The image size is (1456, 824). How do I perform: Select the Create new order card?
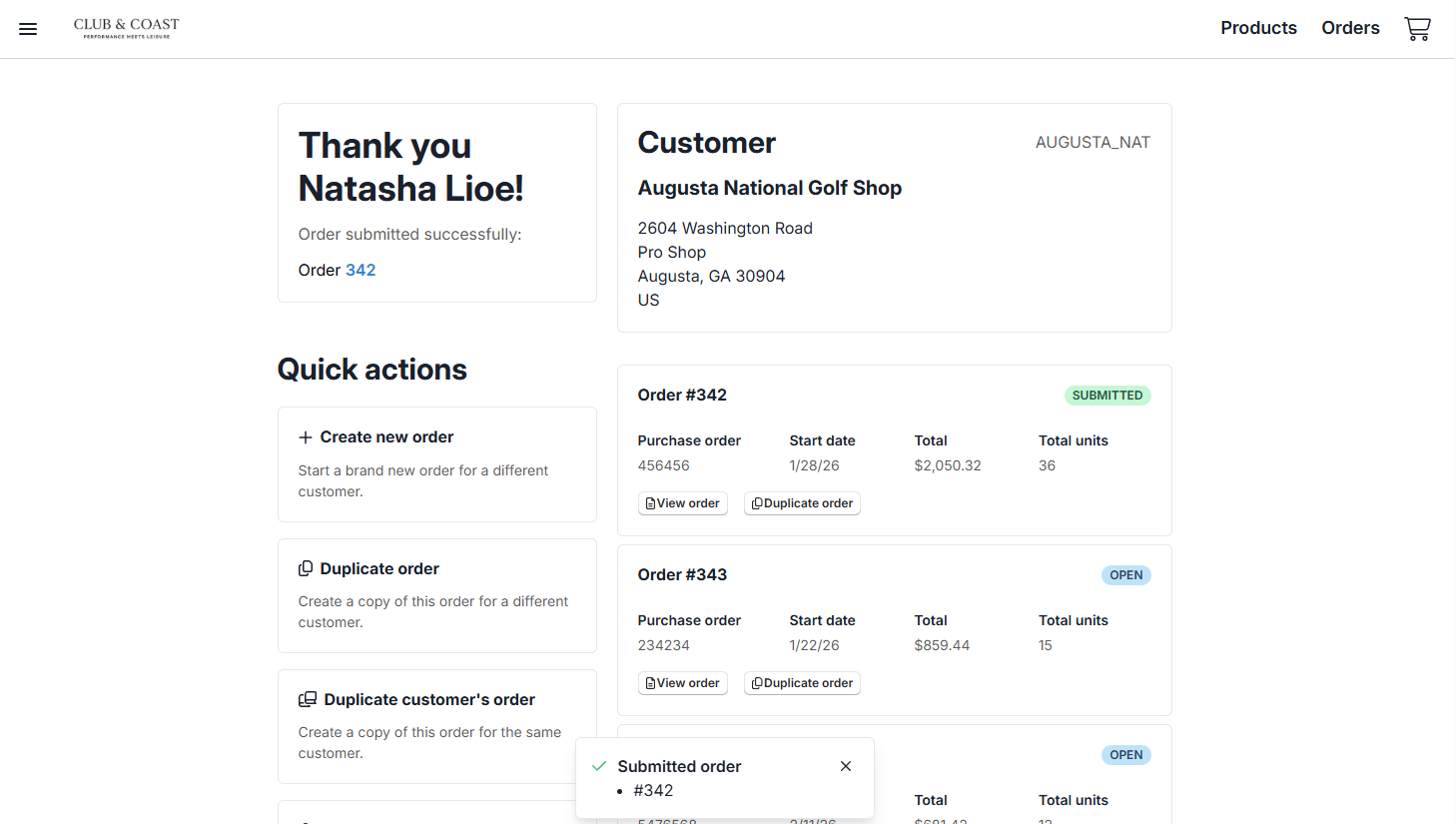click(436, 463)
